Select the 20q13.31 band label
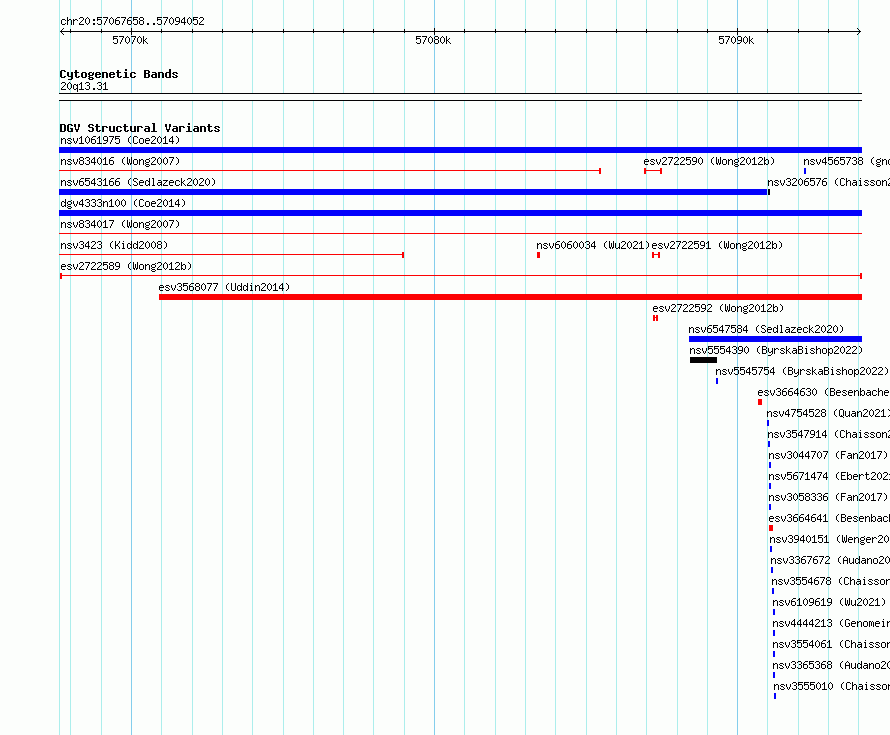The width and height of the screenshot is (890, 735). coord(84,86)
